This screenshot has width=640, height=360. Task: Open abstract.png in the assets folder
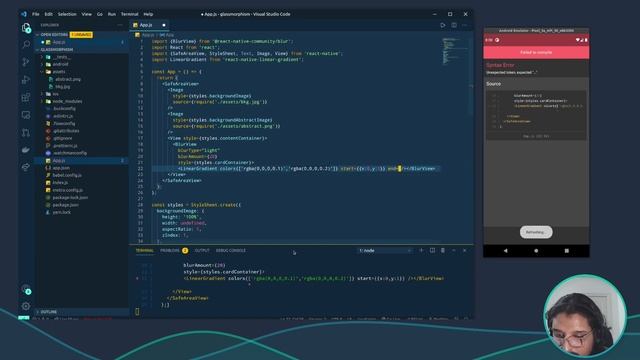click(68, 79)
